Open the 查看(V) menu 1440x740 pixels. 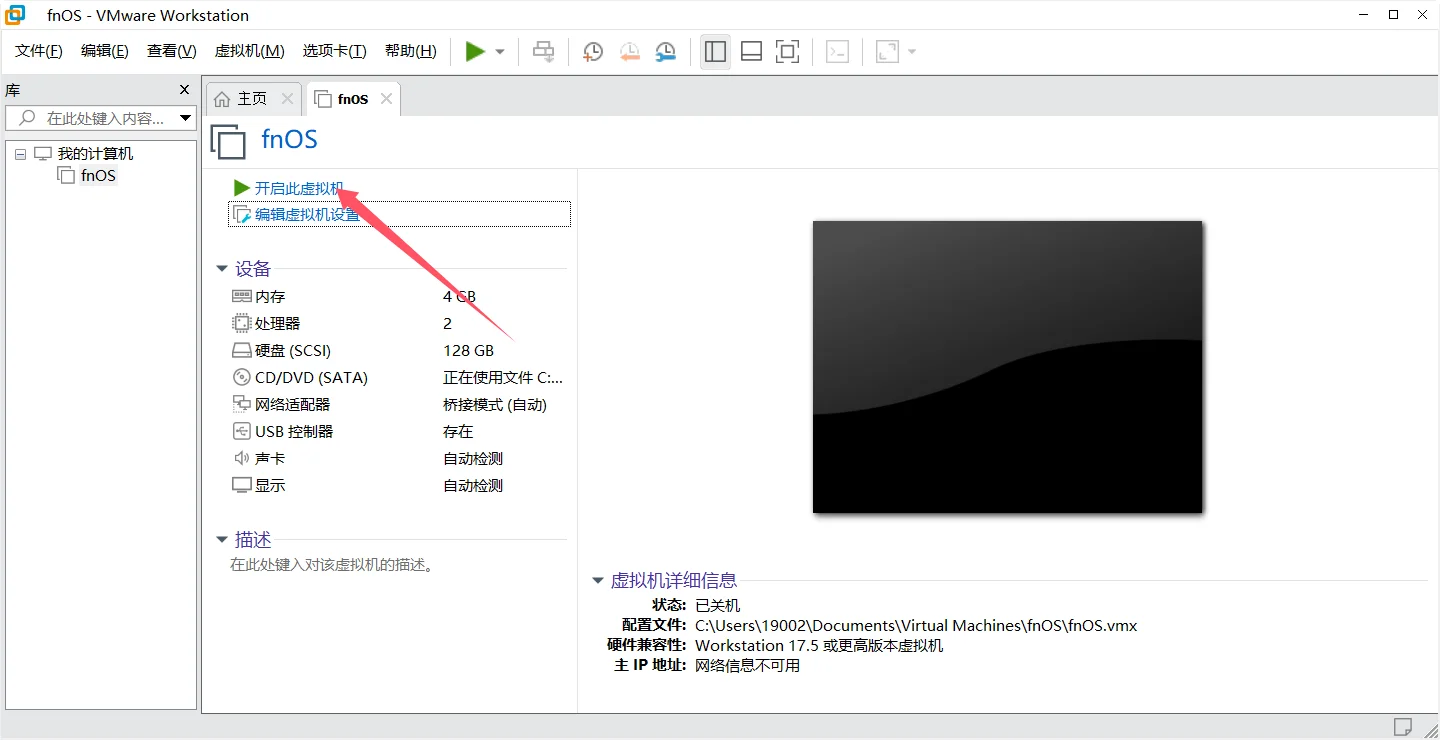171,51
